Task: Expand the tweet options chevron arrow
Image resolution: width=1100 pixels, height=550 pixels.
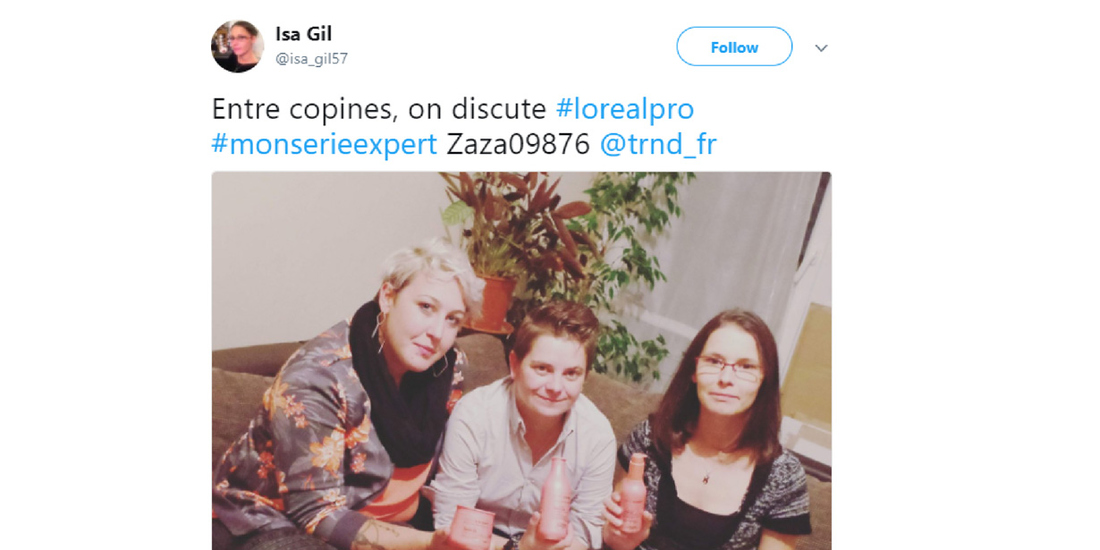Action: [821, 48]
